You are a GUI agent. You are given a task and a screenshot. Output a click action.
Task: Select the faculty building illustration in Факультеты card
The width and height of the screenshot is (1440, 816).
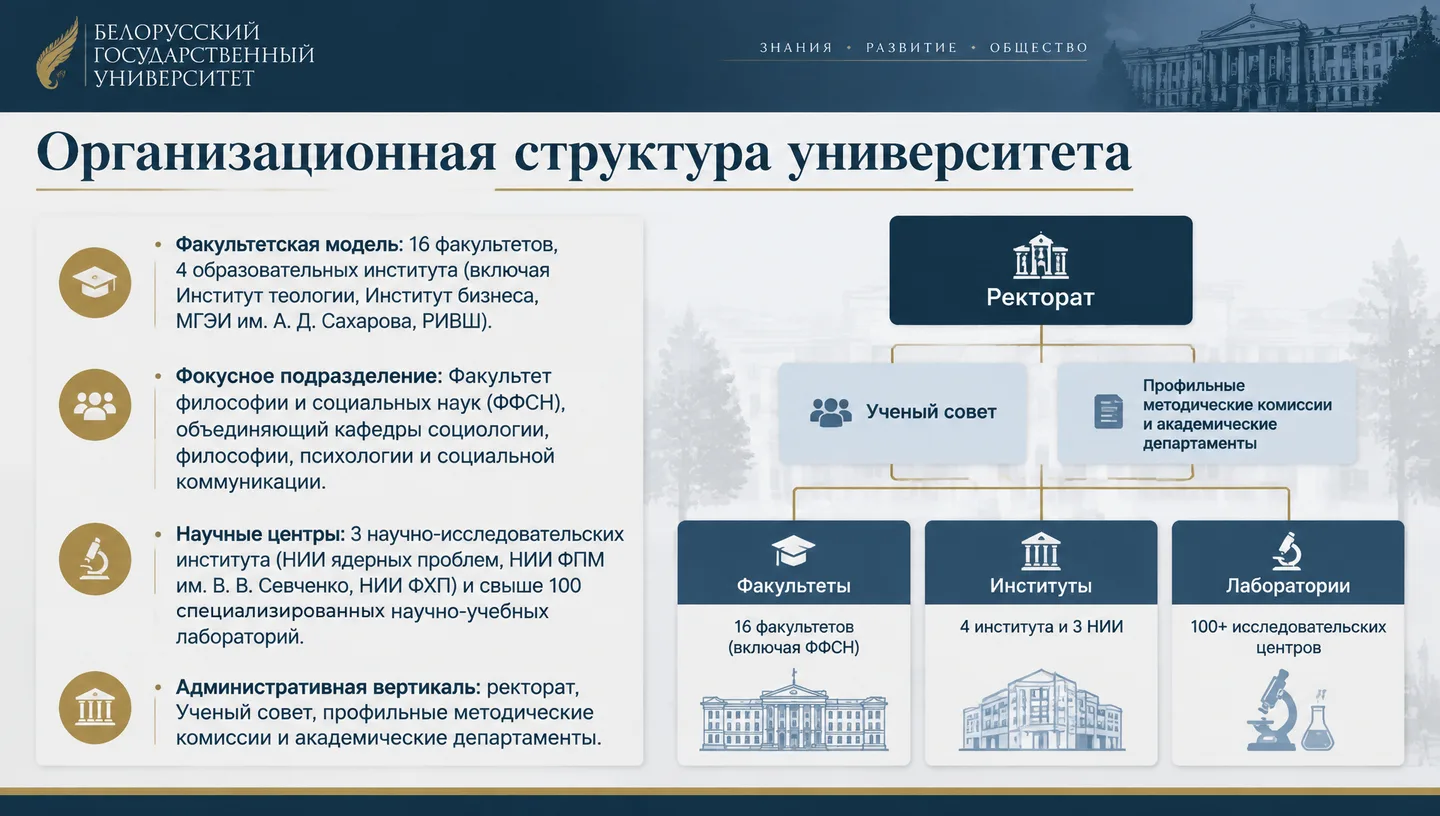[x=794, y=710]
